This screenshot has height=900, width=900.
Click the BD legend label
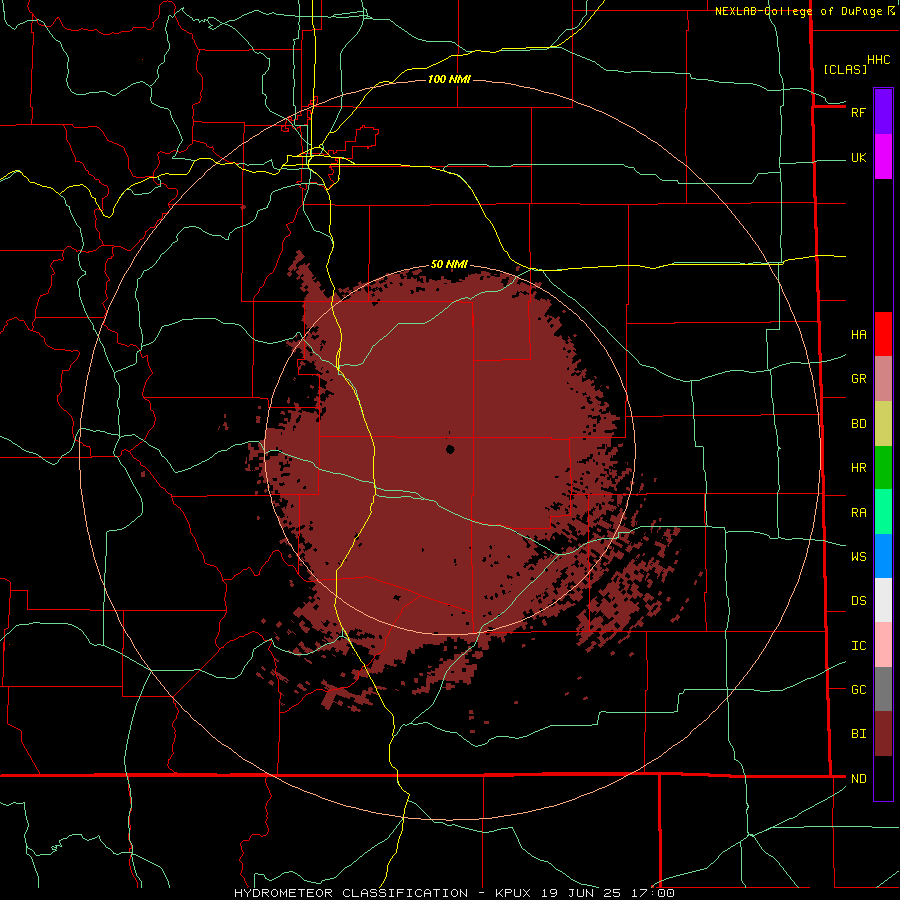click(858, 424)
